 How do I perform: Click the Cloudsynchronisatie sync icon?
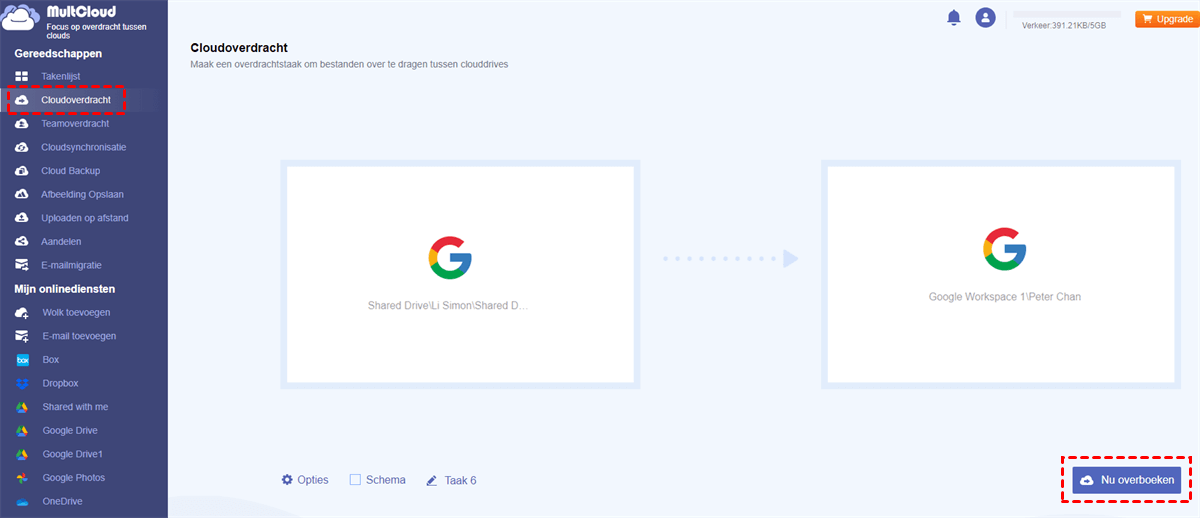[22, 147]
